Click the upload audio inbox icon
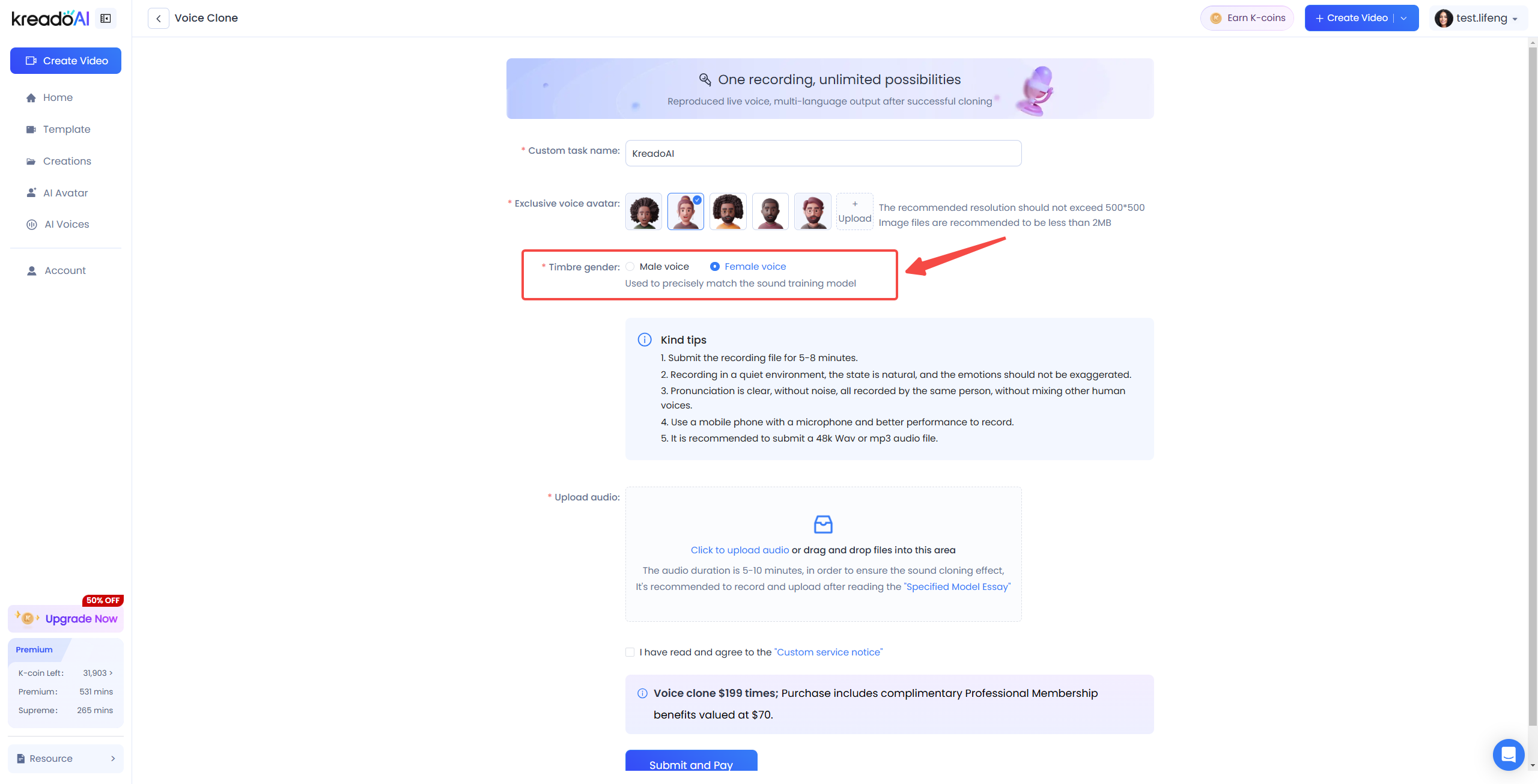Viewport: 1538px width, 784px height. click(x=823, y=524)
